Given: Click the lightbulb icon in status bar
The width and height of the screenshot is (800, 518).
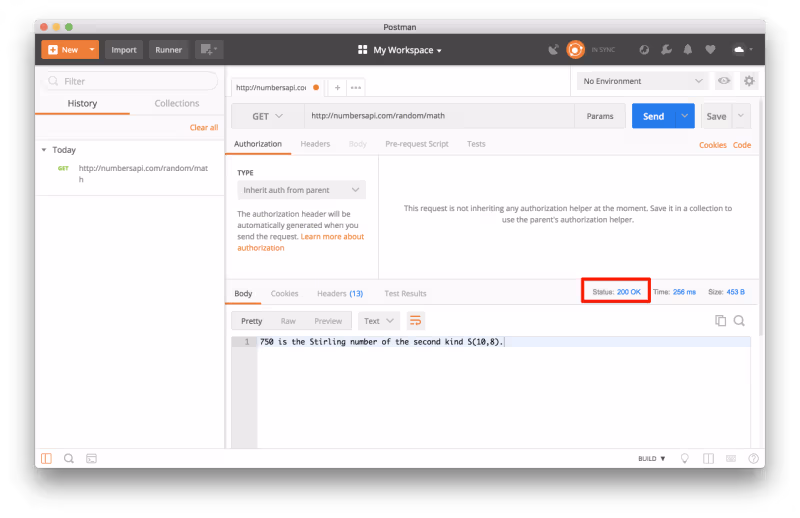Looking at the screenshot, I should click(685, 458).
